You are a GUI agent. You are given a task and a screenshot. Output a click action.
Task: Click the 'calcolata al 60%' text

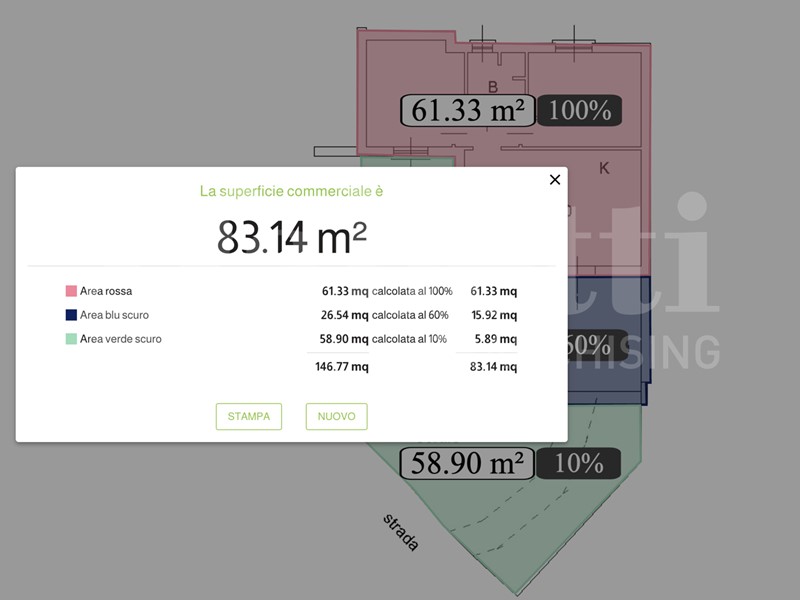coord(412,315)
